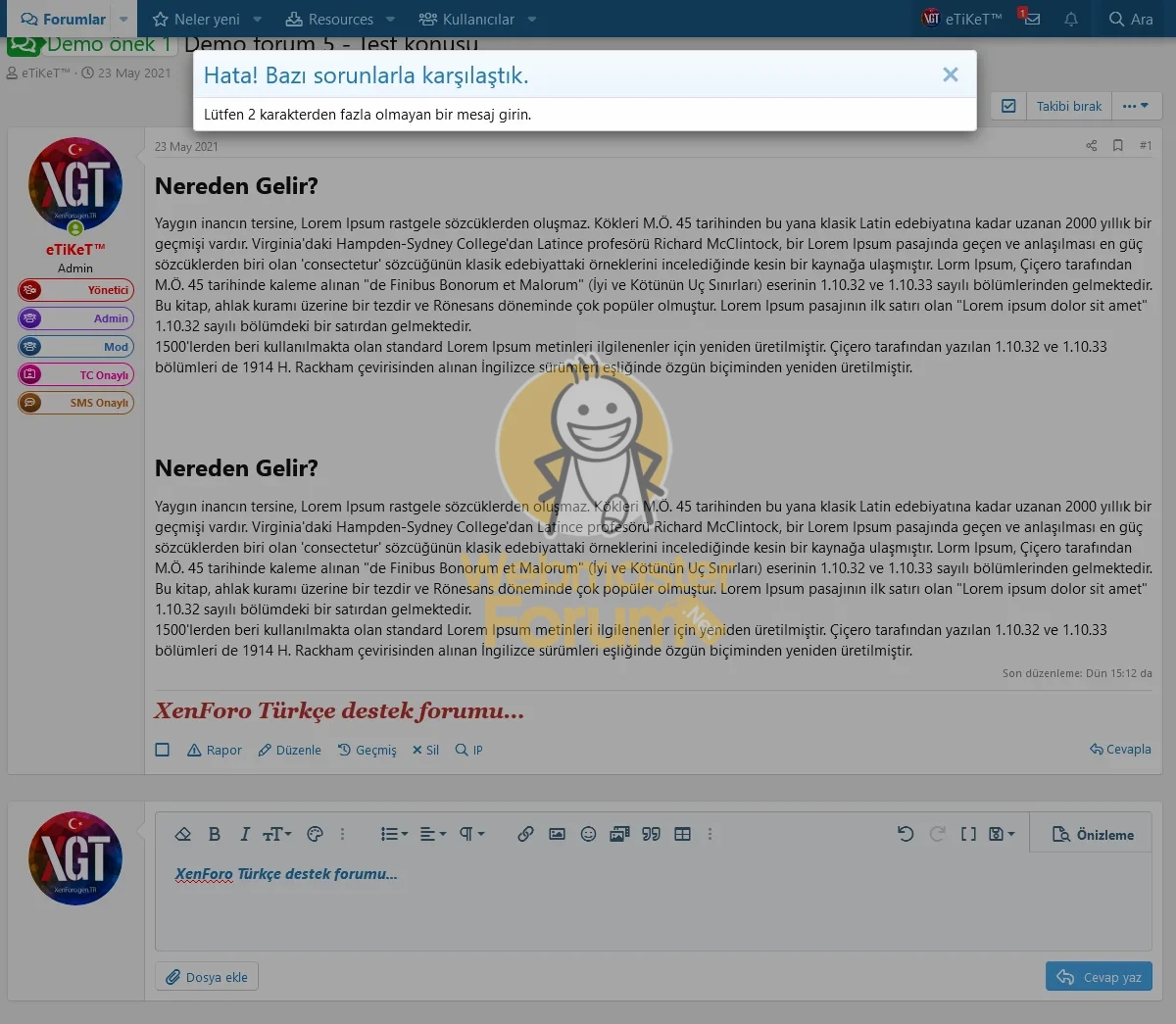Check poster IP with IP link
Image resolution: width=1176 pixels, height=1024 pixels.
[468, 750]
